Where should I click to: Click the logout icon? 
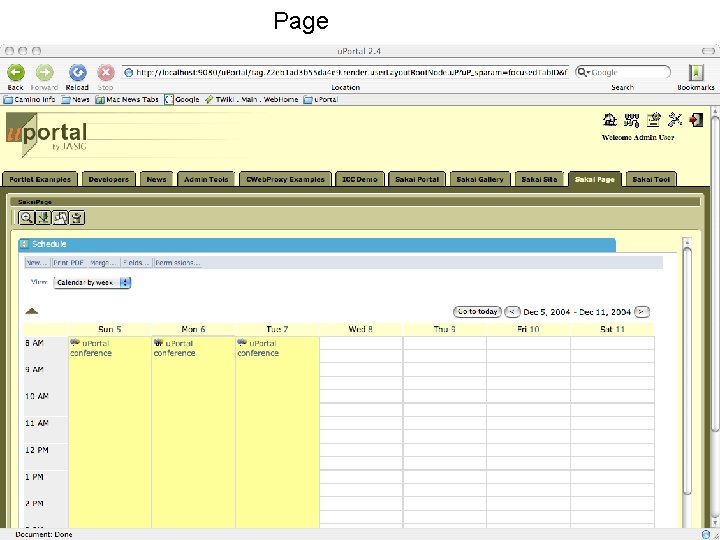coord(696,120)
